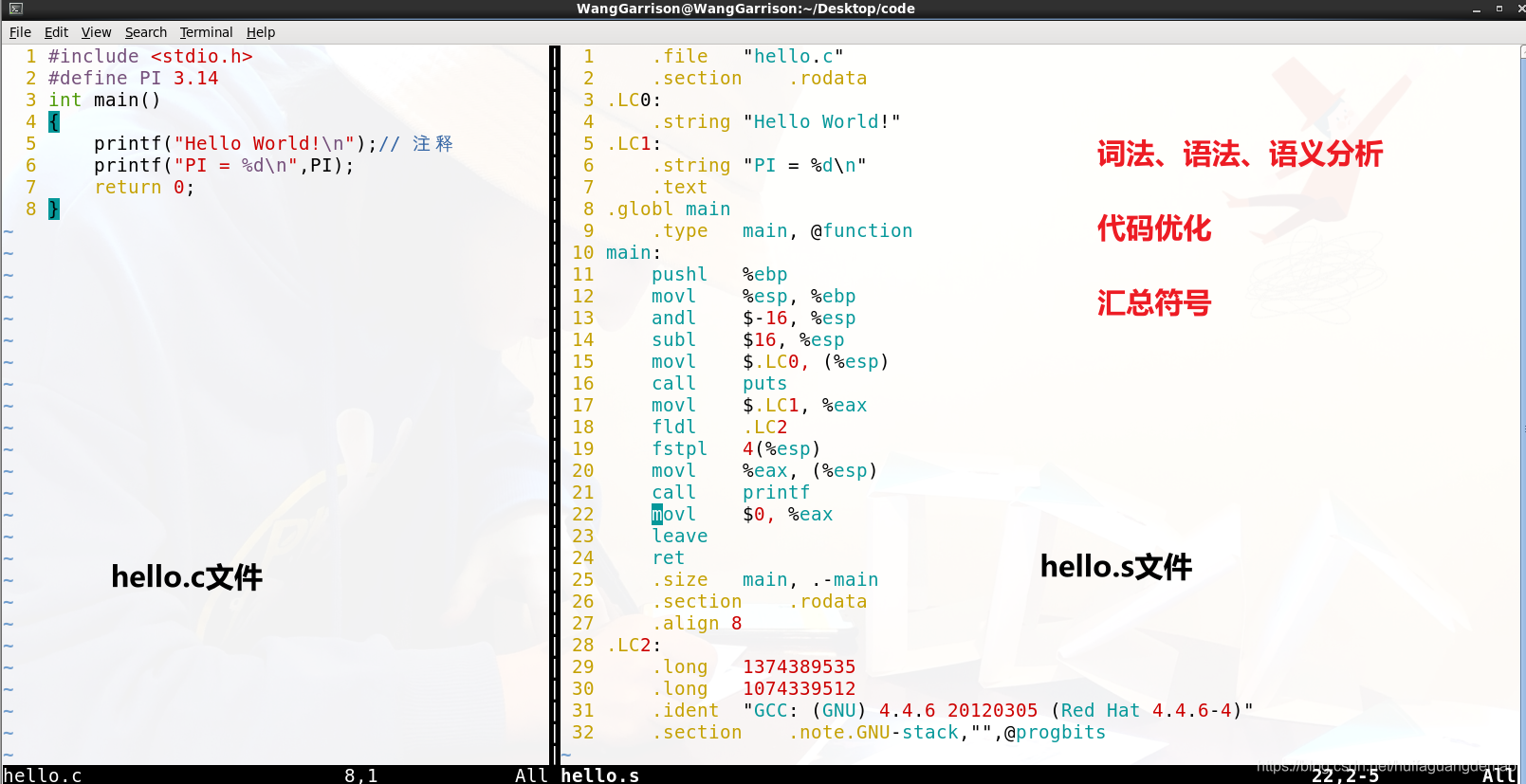The height and width of the screenshot is (784, 1526).
Task: Click the '8,1' cursor position indicator
Action: pos(360,775)
